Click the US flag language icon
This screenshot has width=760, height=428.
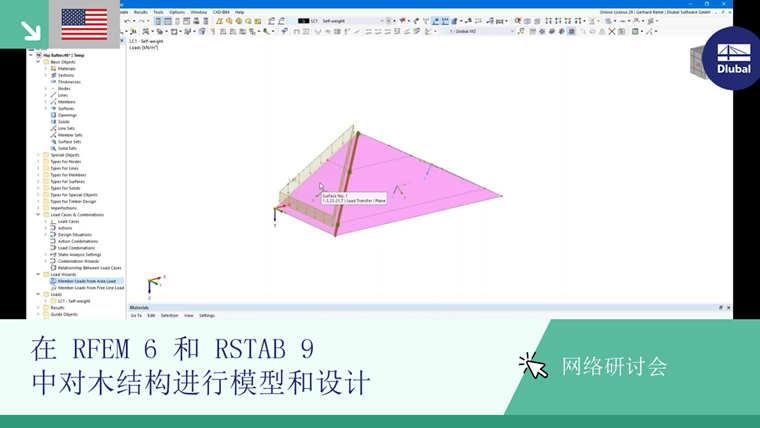[84, 24]
